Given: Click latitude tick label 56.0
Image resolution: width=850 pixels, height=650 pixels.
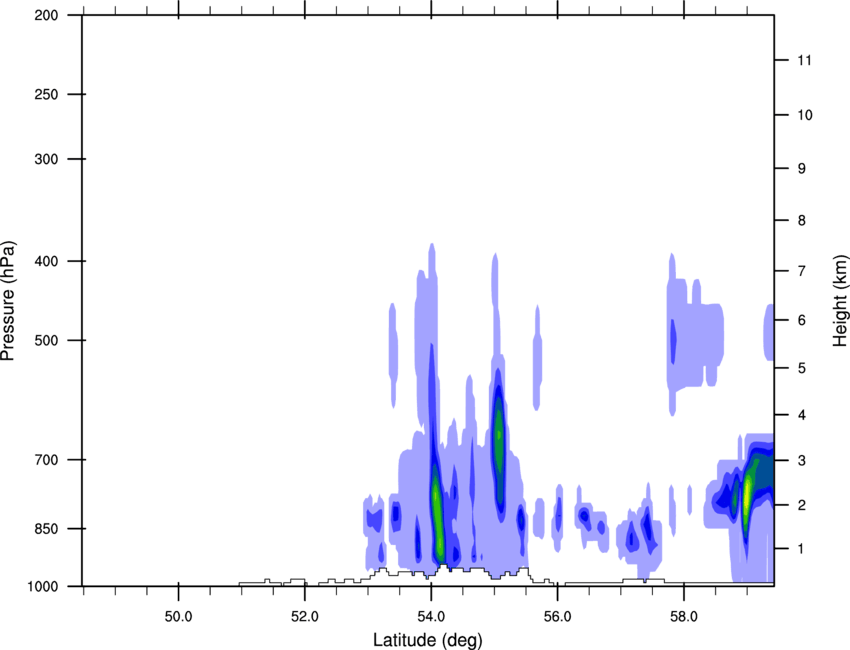Looking at the screenshot, I should [x=557, y=617].
